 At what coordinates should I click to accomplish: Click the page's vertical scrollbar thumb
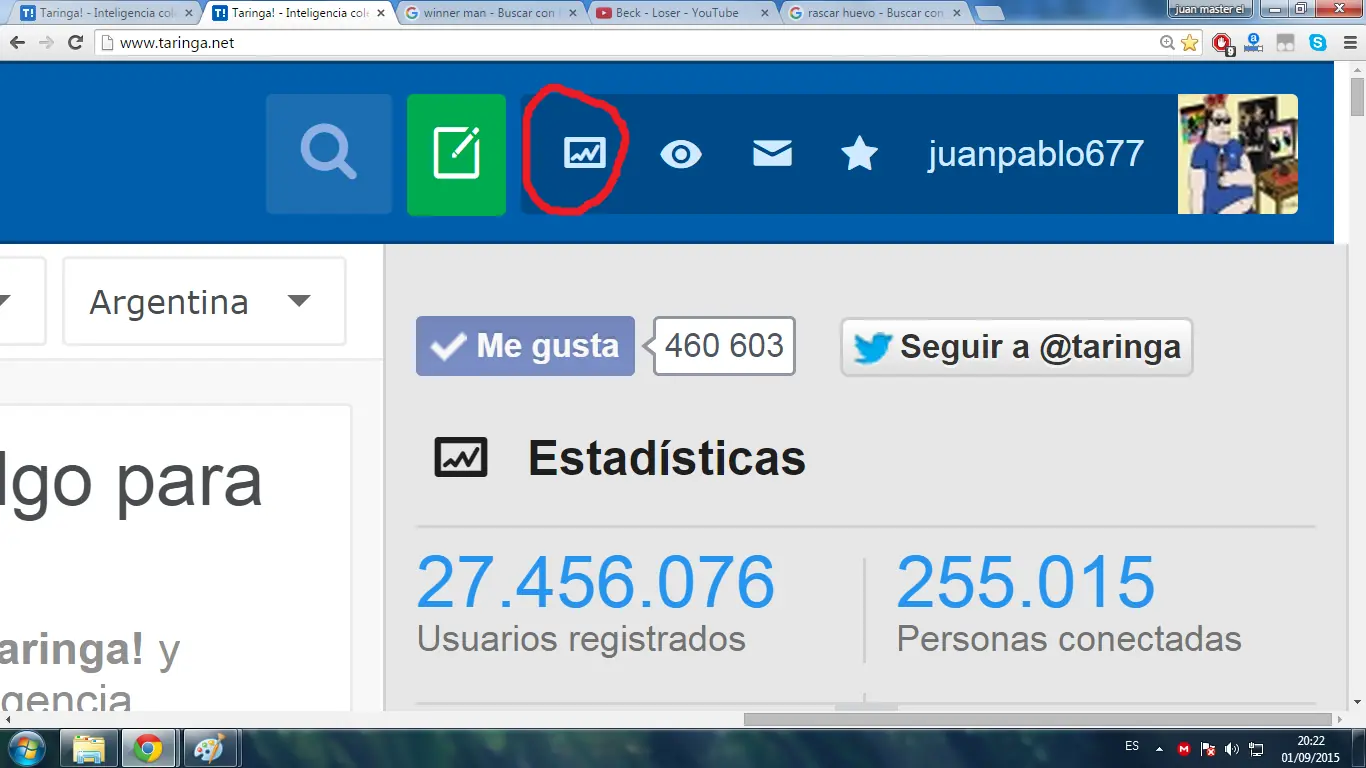pyautogui.click(x=1357, y=97)
